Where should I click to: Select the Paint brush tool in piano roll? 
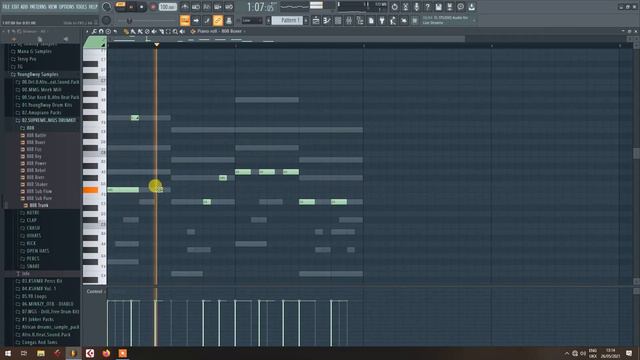(x=133, y=31)
